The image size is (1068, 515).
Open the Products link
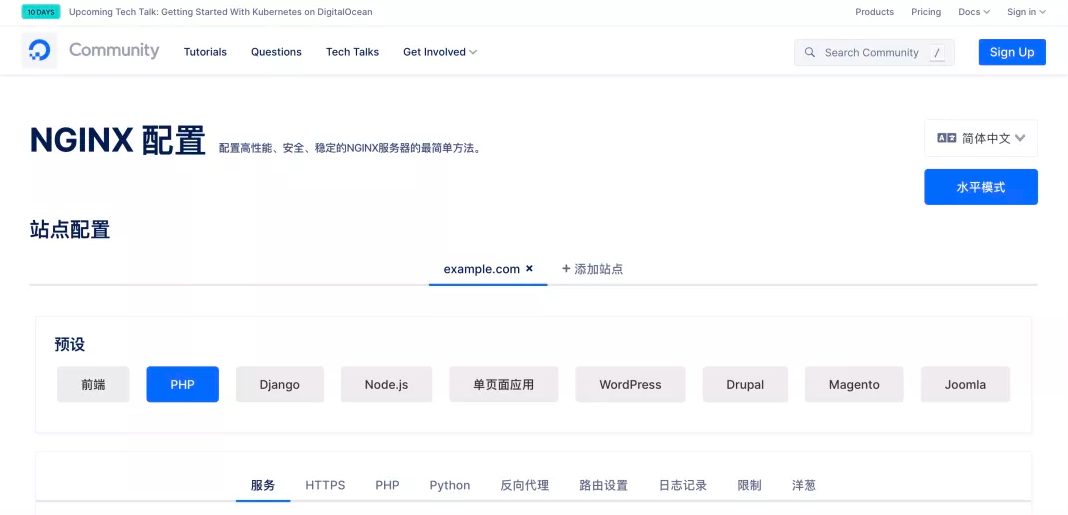point(875,12)
